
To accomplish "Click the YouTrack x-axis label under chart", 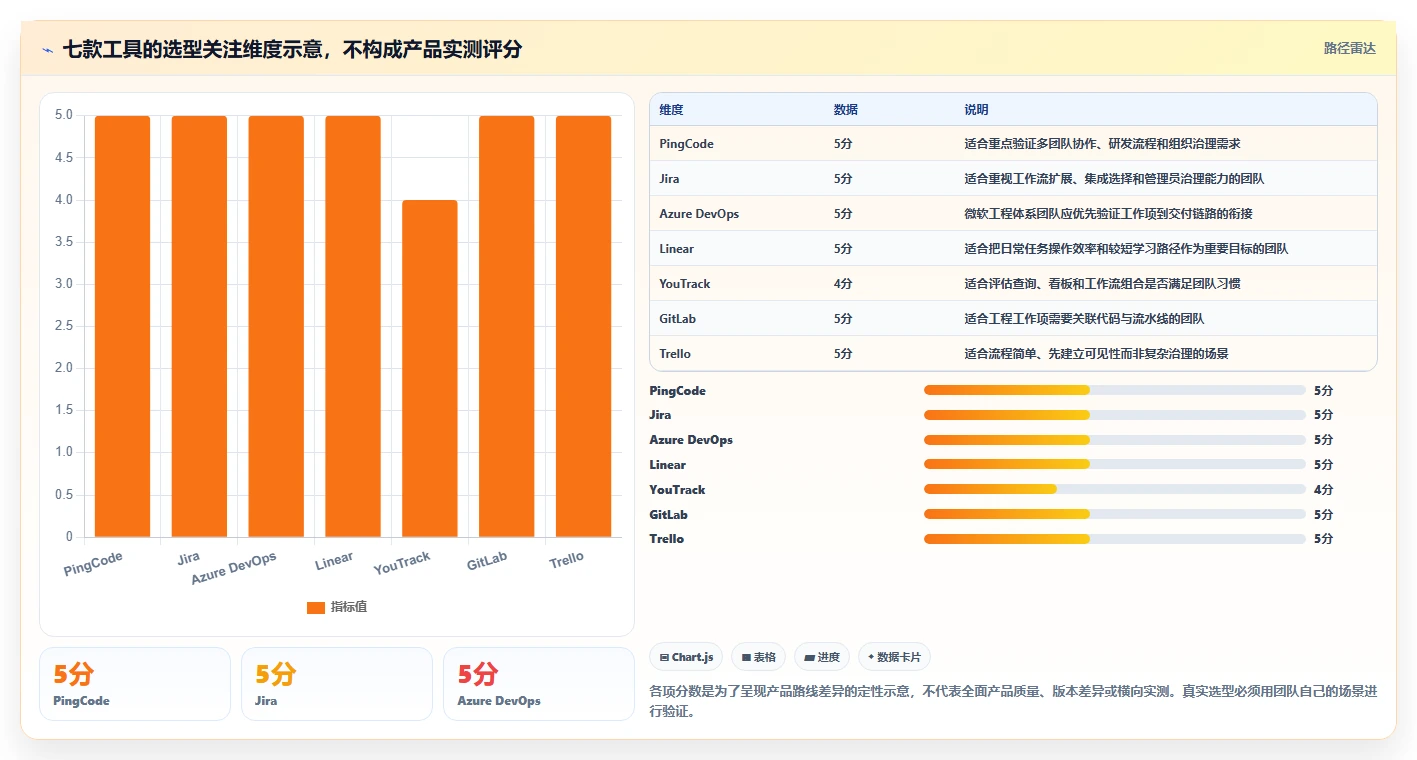I will tap(402, 563).
